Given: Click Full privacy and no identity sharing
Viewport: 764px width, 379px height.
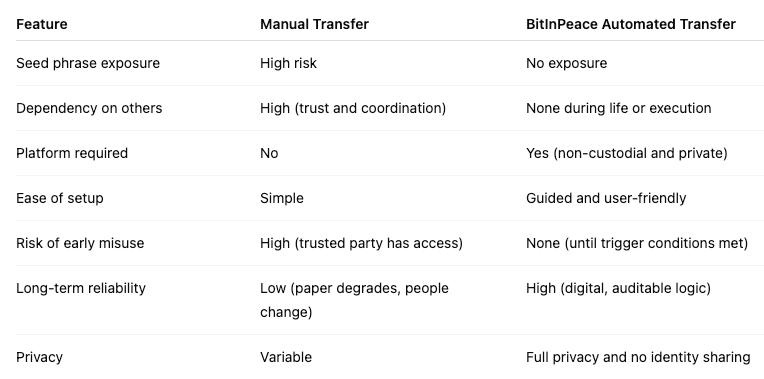Looking at the screenshot, I should (638, 358).
